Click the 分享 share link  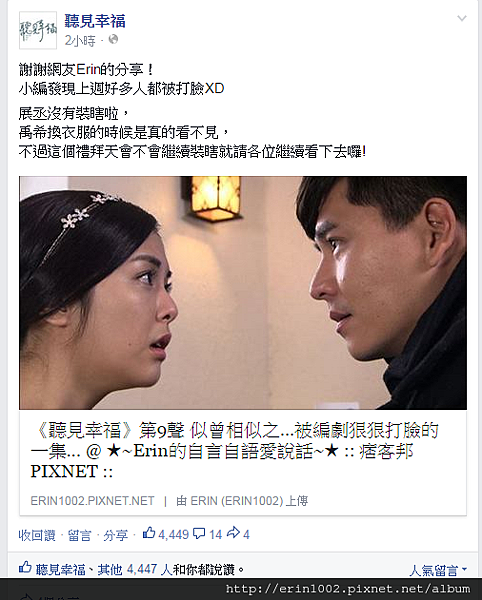tap(116, 535)
